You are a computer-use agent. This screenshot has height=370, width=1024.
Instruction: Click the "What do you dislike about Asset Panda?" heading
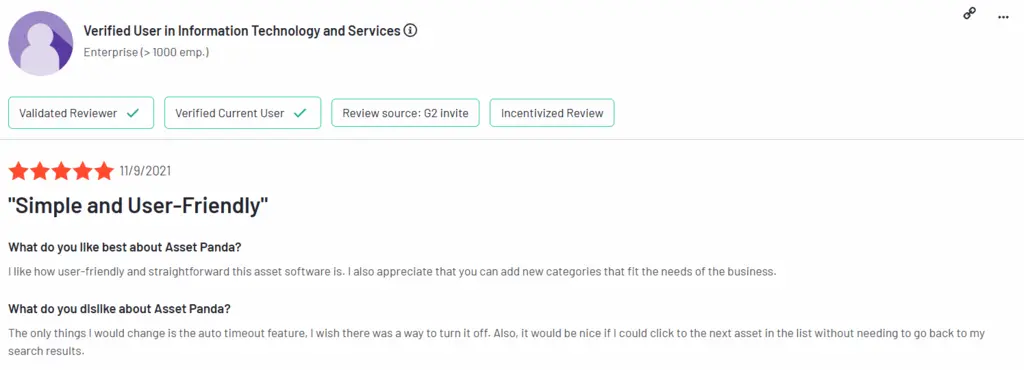120,308
